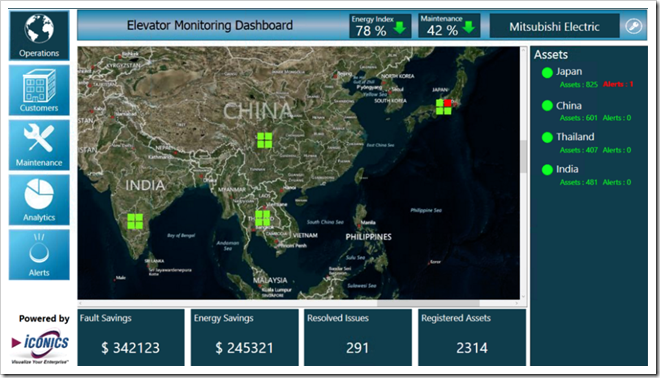
Task: Select the Customers building icon
Action: (39, 90)
